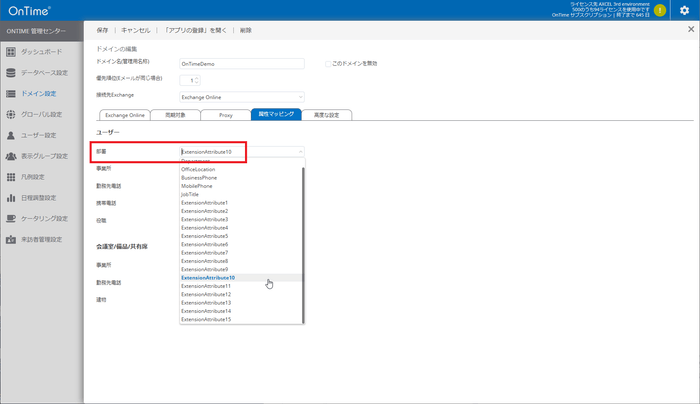700x404 pixels.
Task: Pick MobilePhone in the attribute list
Action: coord(196,186)
